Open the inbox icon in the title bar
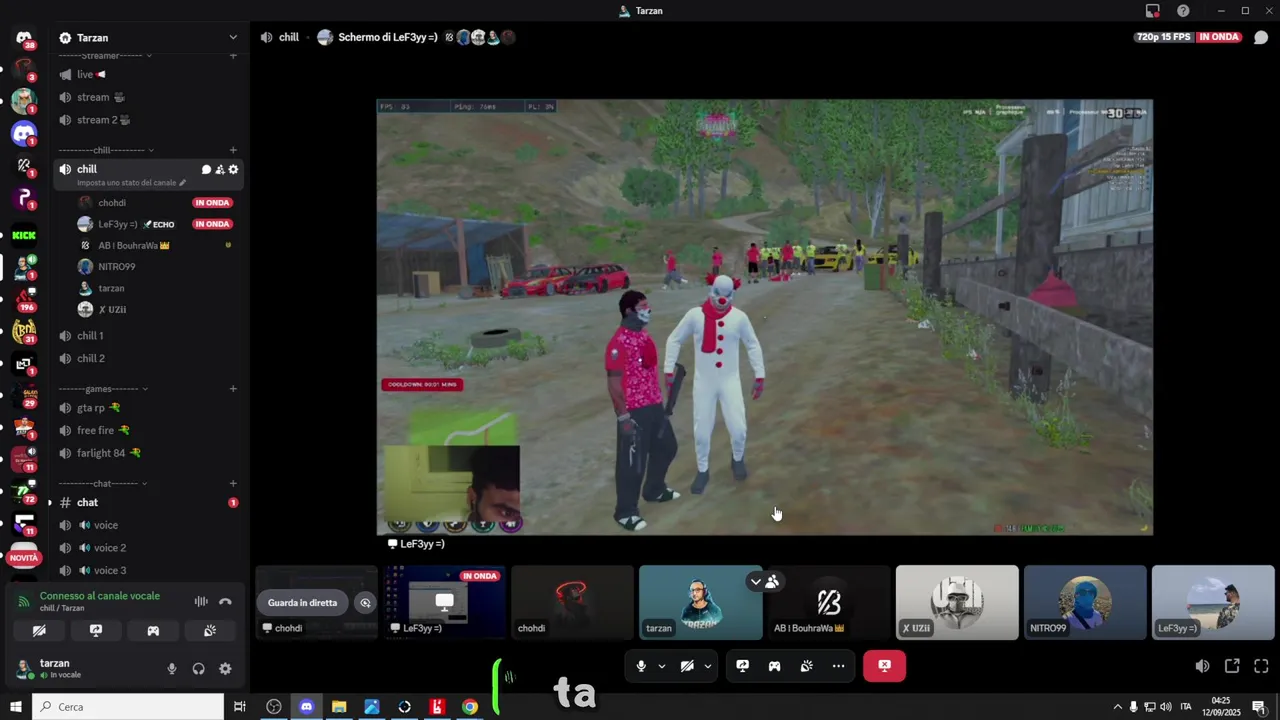This screenshot has height=720, width=1280. 1153,11
